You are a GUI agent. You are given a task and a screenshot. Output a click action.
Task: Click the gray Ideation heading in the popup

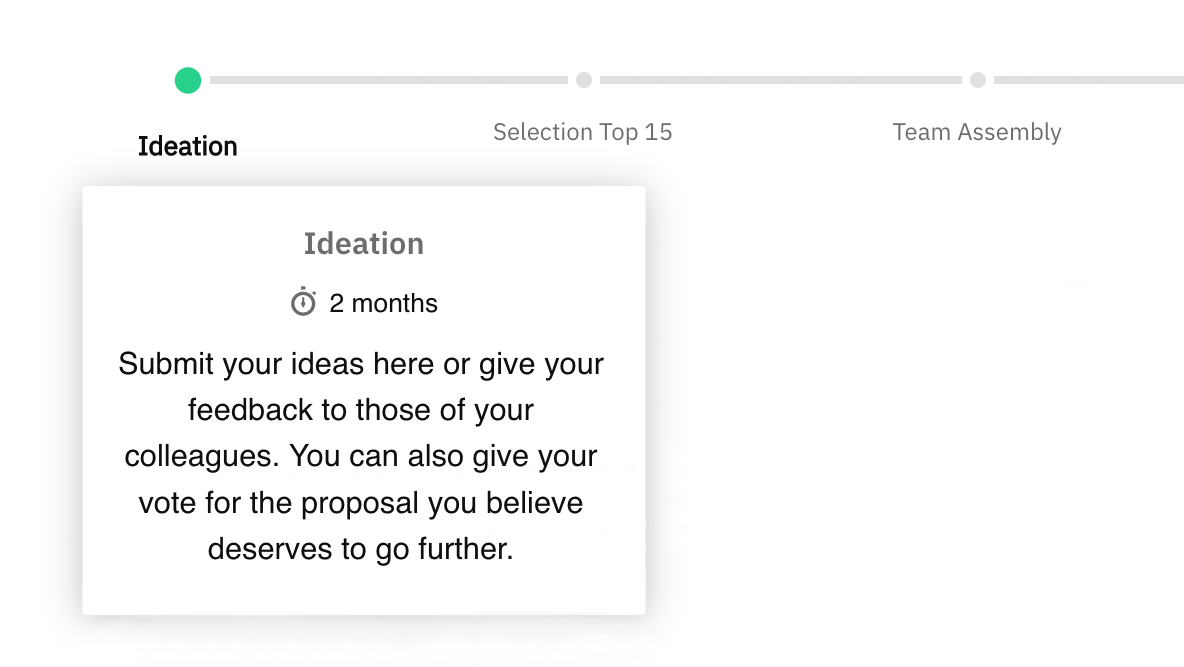coord(364,243)
